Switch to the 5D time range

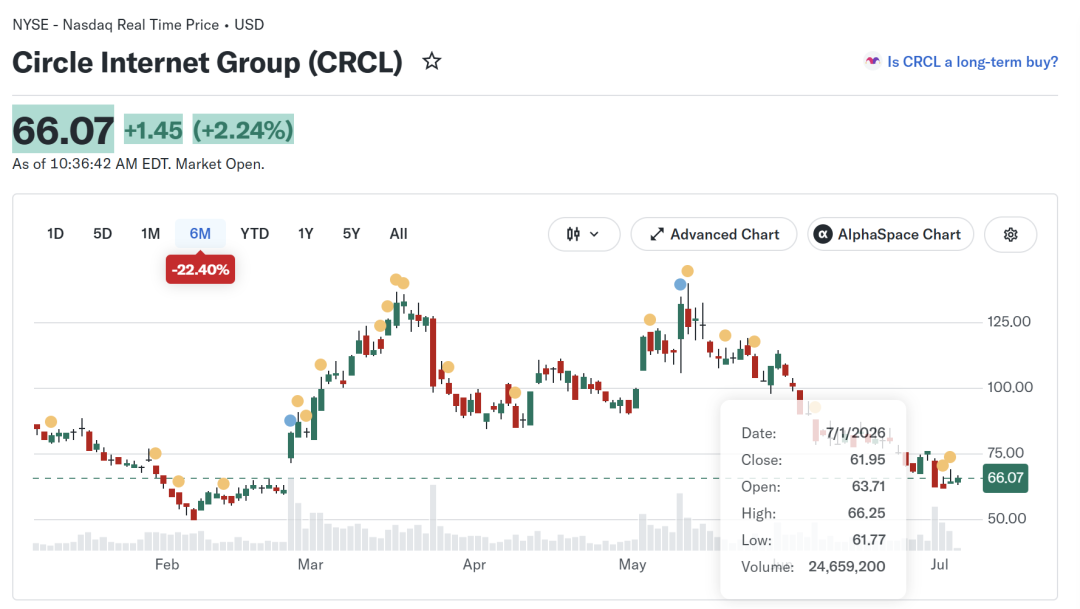tap(103, 234)
